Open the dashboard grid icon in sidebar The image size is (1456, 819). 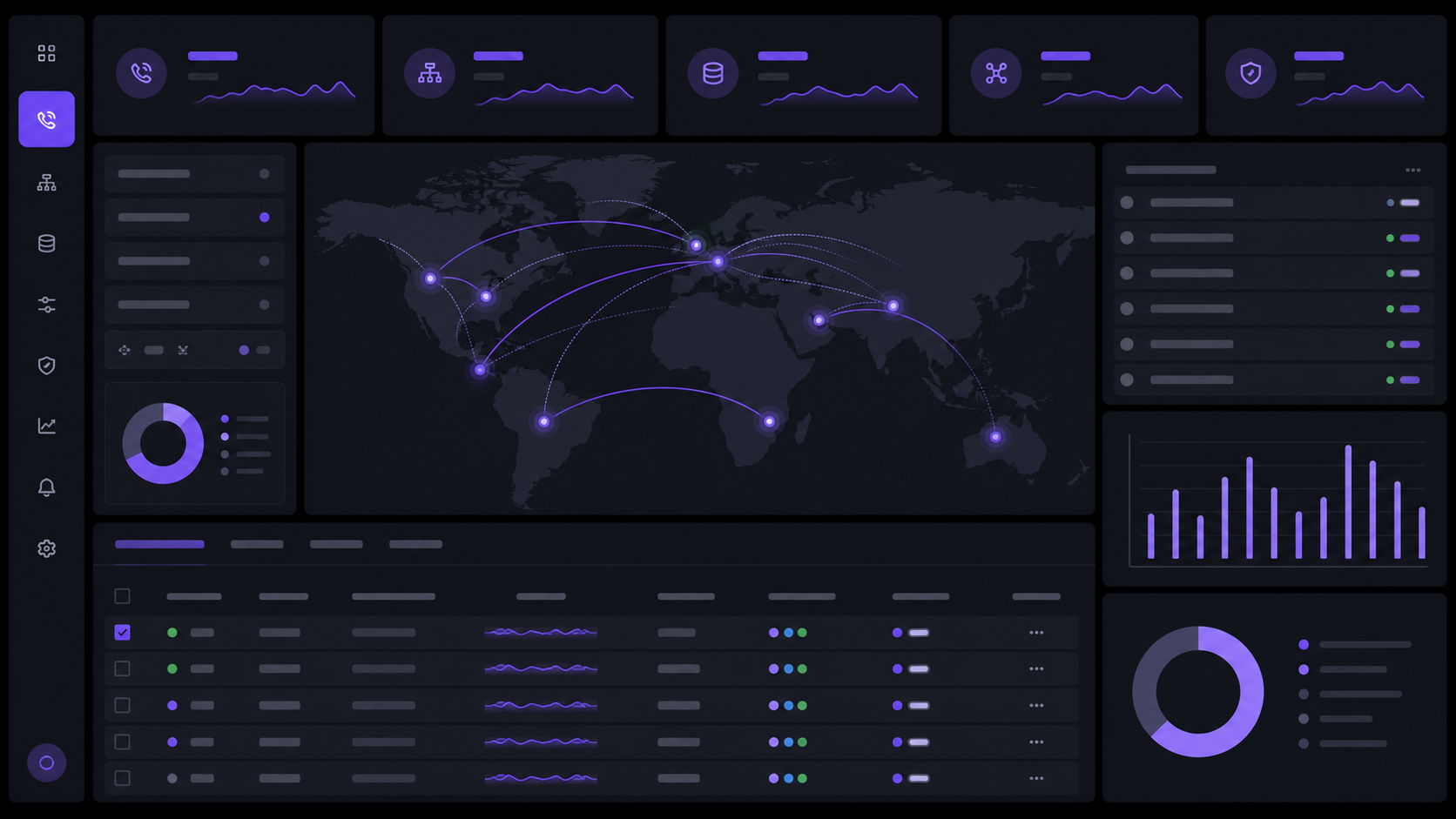pos(46,54)
